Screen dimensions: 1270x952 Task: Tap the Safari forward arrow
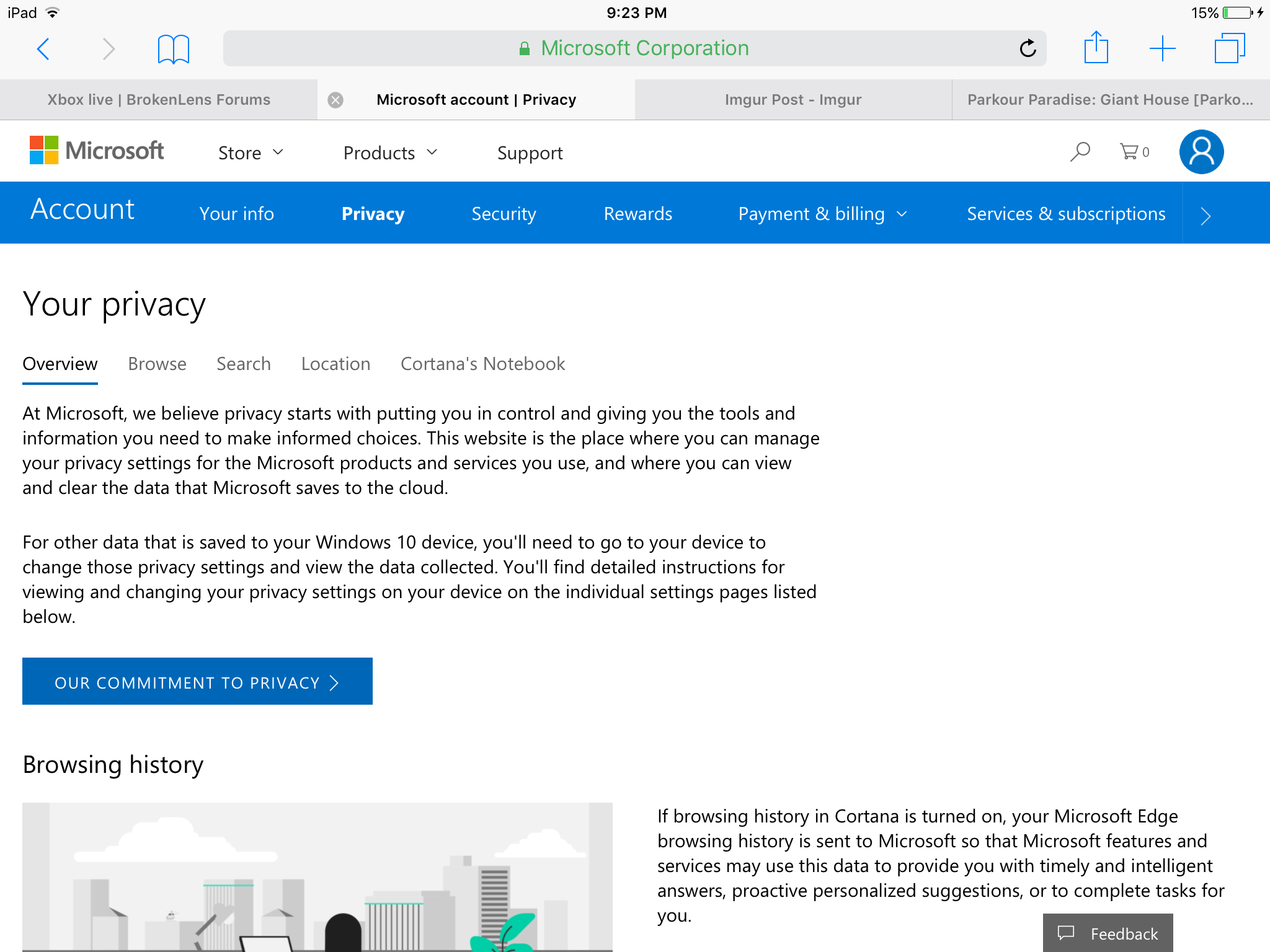tap(109, 48)
